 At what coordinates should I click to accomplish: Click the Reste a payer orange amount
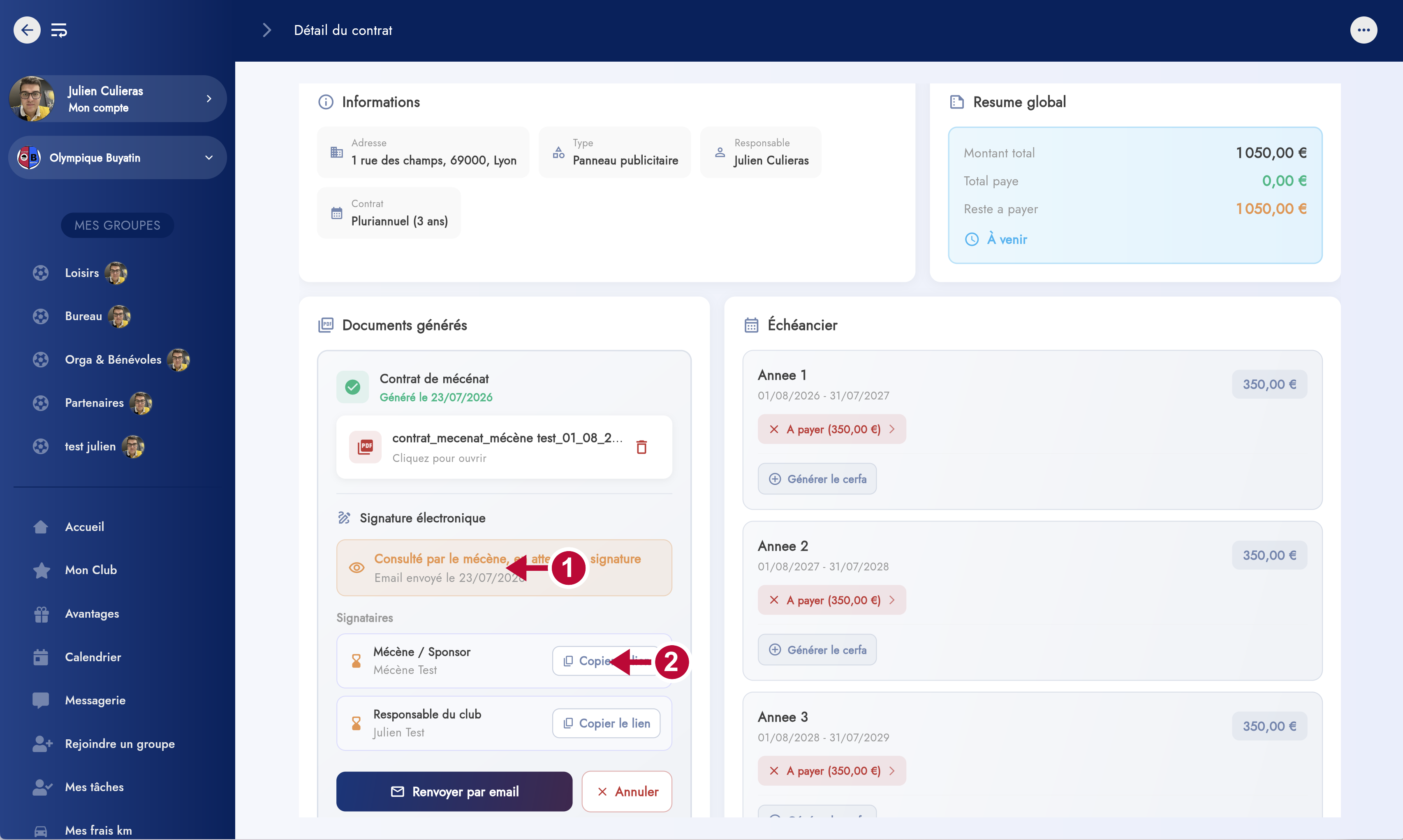pos(1272,209)
